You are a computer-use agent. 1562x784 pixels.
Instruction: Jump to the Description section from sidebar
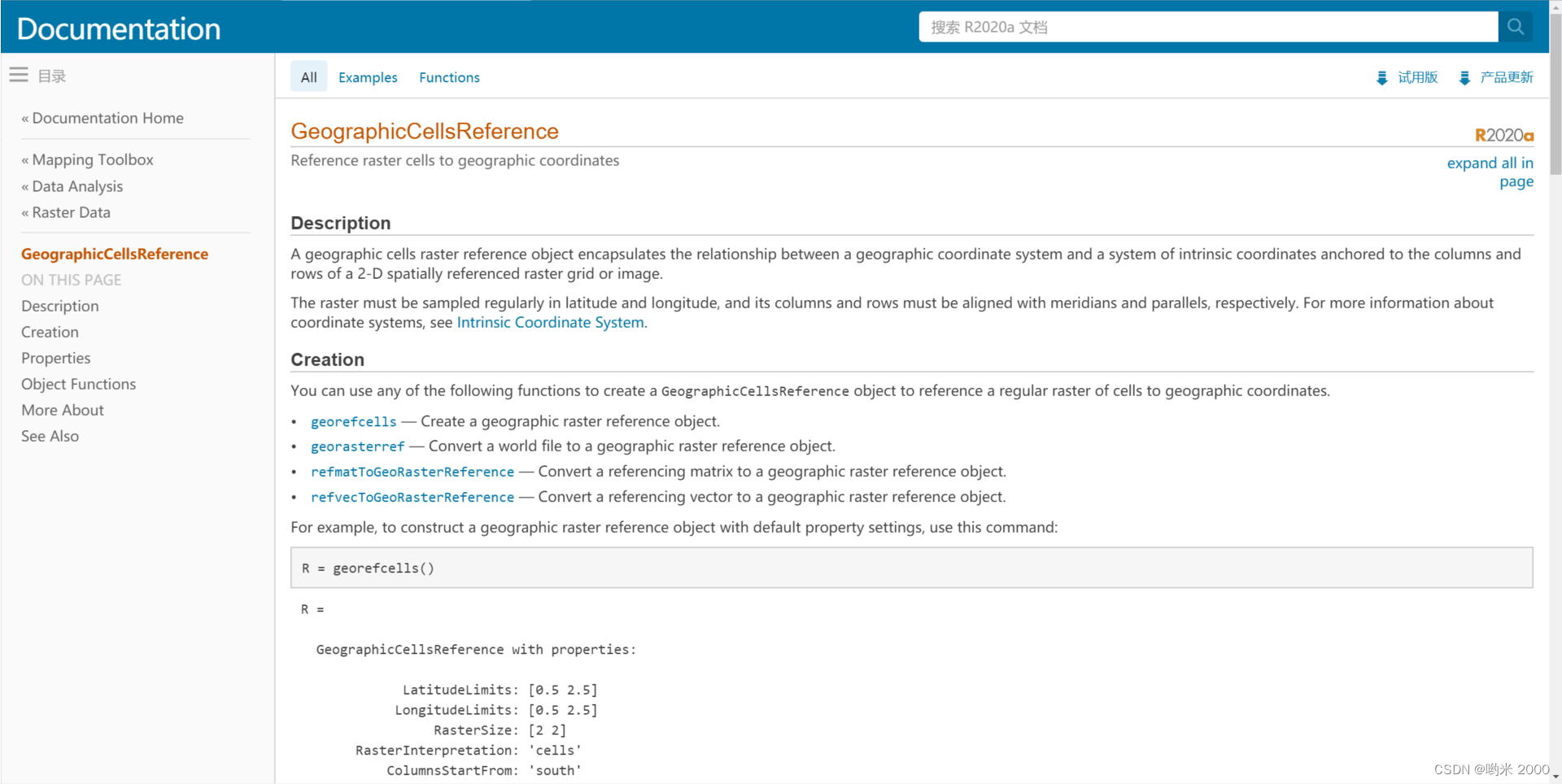(x=59, y=306)
